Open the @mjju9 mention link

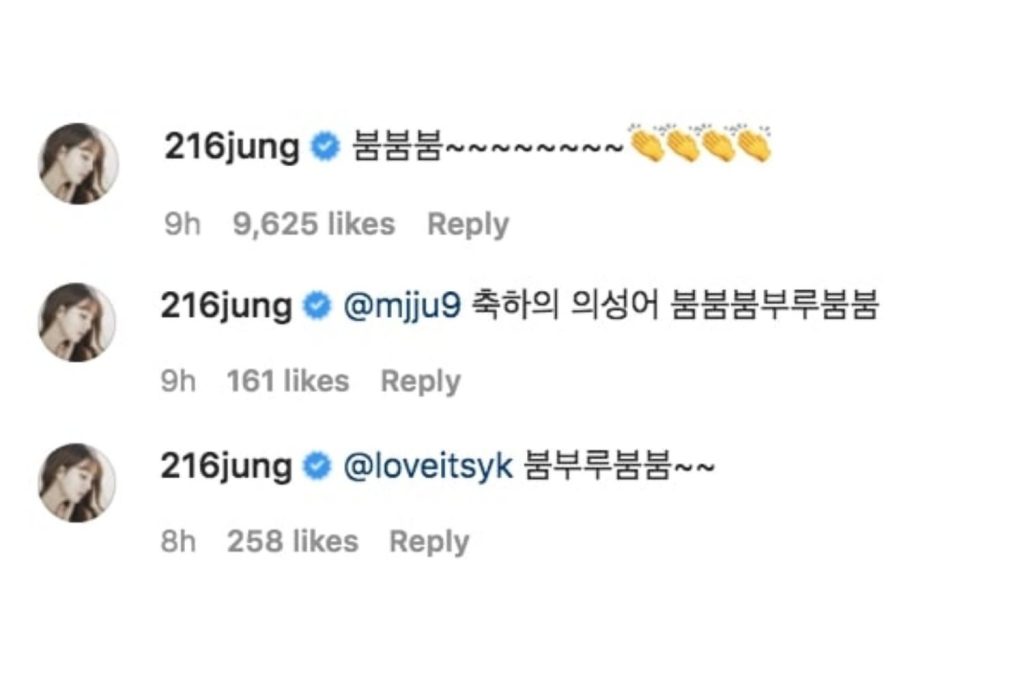[x=401, y=306]
